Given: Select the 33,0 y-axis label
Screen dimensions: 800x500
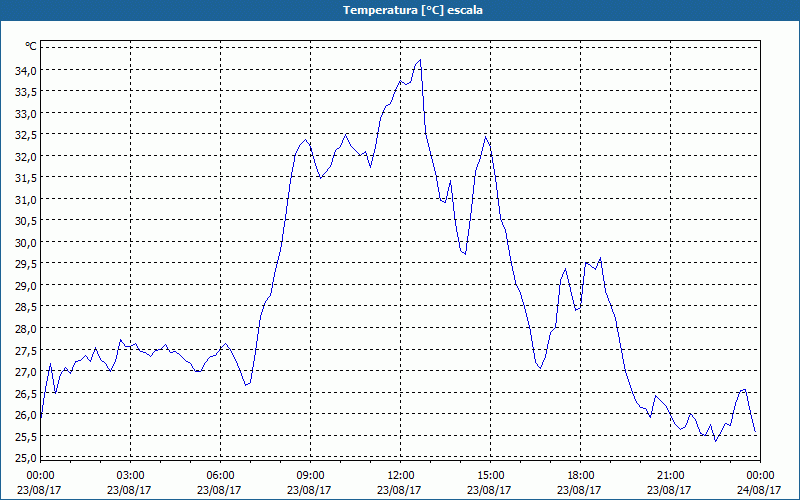Looking at the screenshot, I should coord(26,113).
